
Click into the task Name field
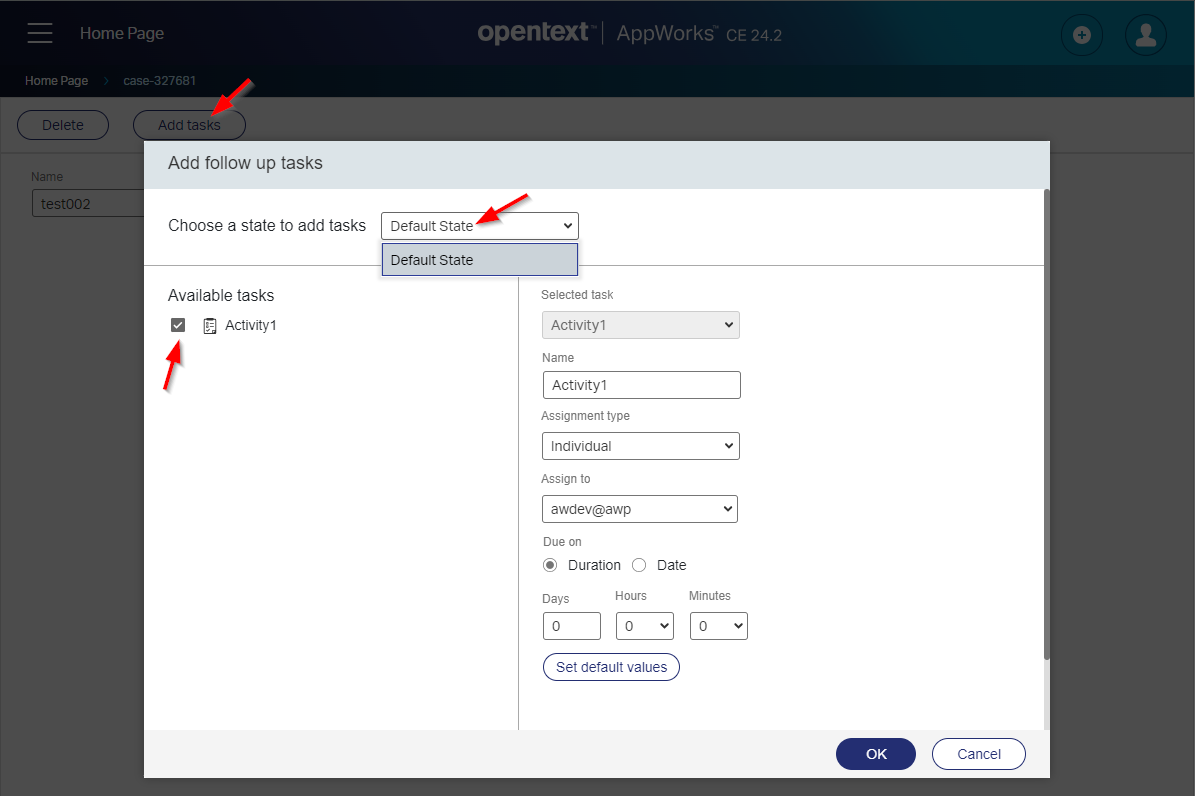[x=640, y=385]
